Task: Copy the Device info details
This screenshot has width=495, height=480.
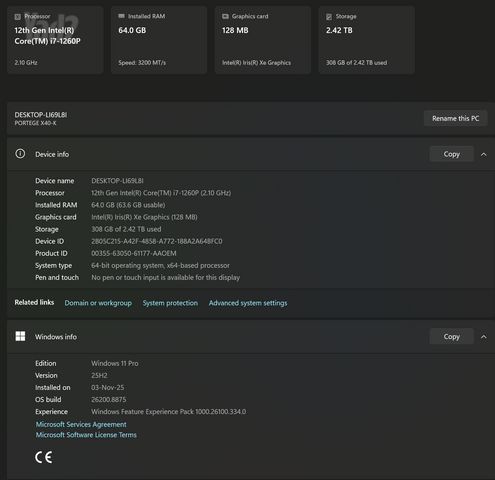Action: coord(452,154)
